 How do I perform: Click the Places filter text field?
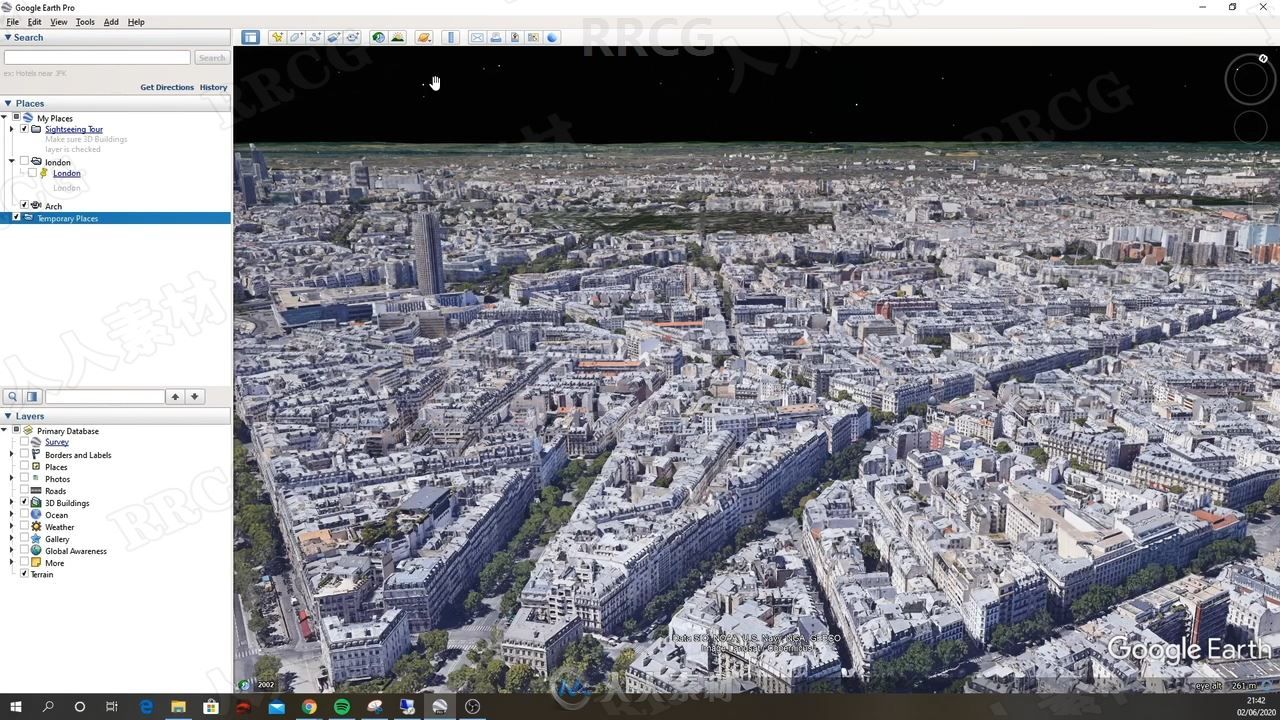point(105,397)
